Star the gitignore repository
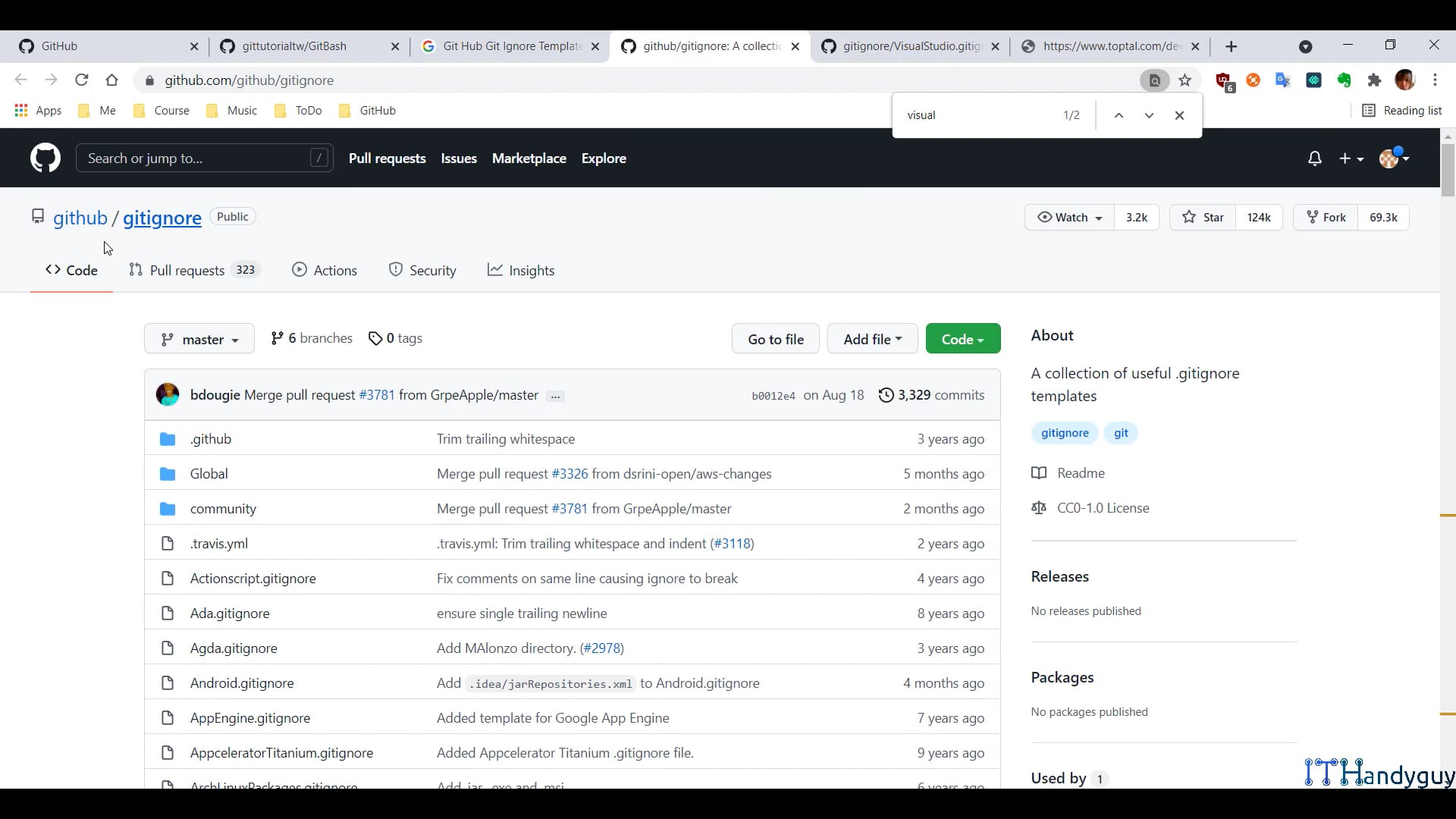The width and height of the screenshot is (1456, 819). [x=1203, y=218]
